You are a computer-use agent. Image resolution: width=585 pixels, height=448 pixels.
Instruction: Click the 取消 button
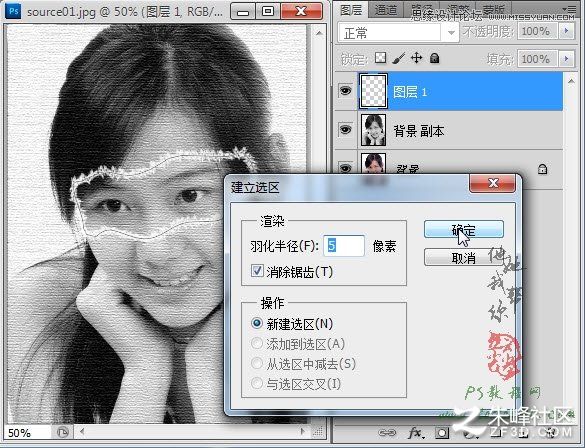(464, 257)
